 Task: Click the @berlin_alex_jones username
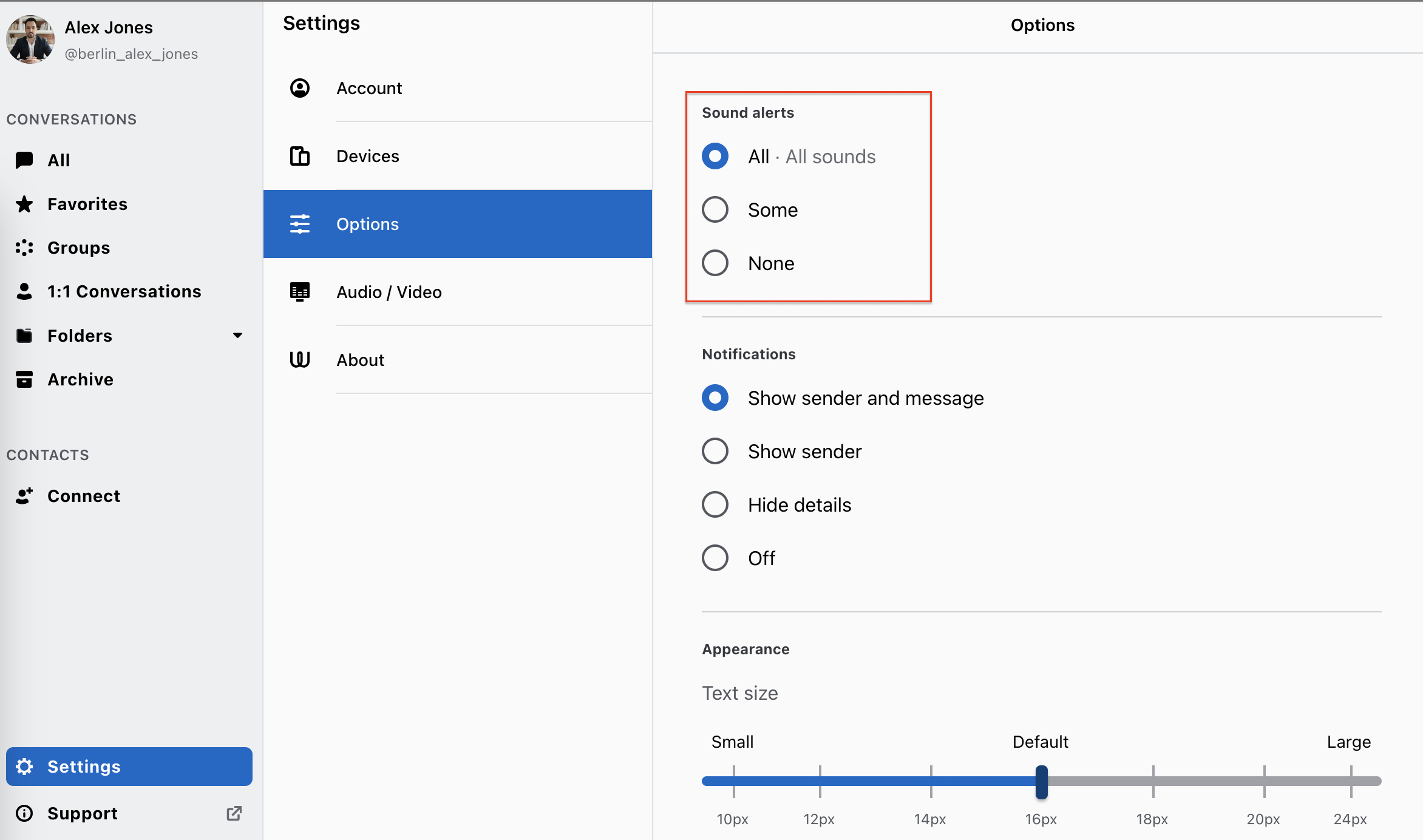(x=131, y=54)
